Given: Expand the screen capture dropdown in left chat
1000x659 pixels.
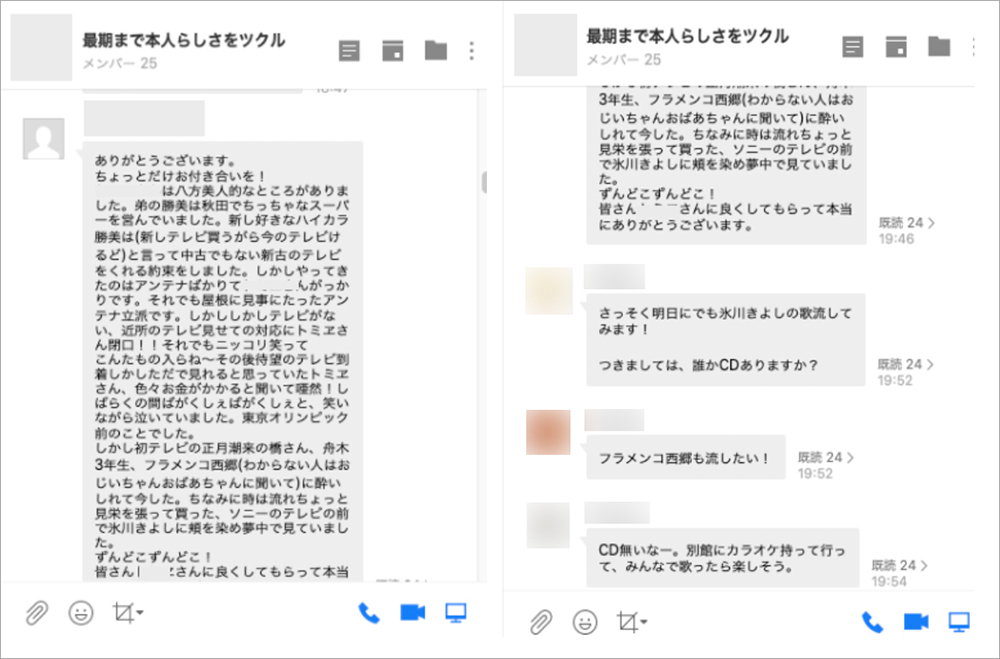Looking at the screenshot, I should tap(128, 613).
